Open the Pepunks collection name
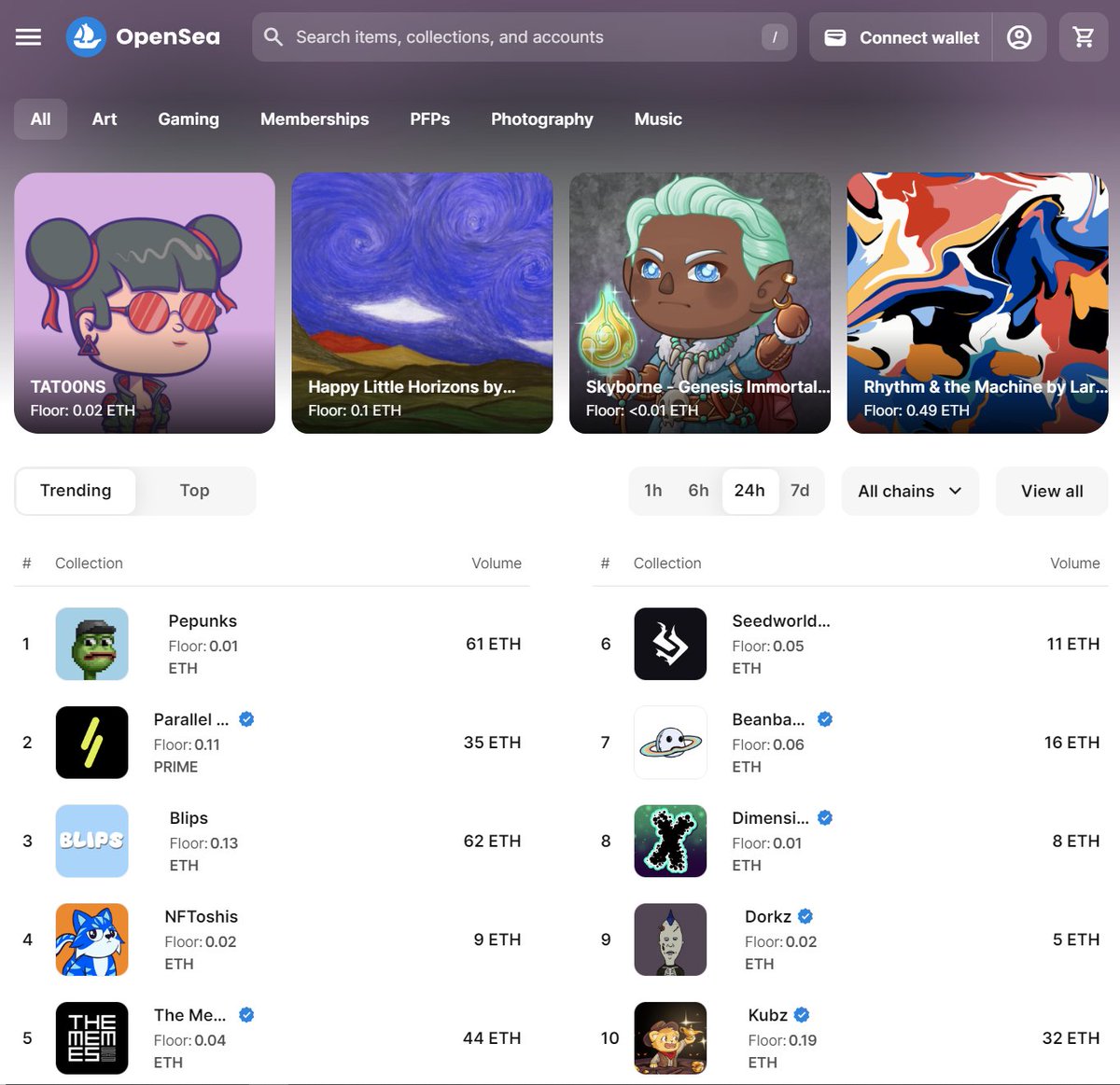Screen dimensions: 1120x1085 203,621
